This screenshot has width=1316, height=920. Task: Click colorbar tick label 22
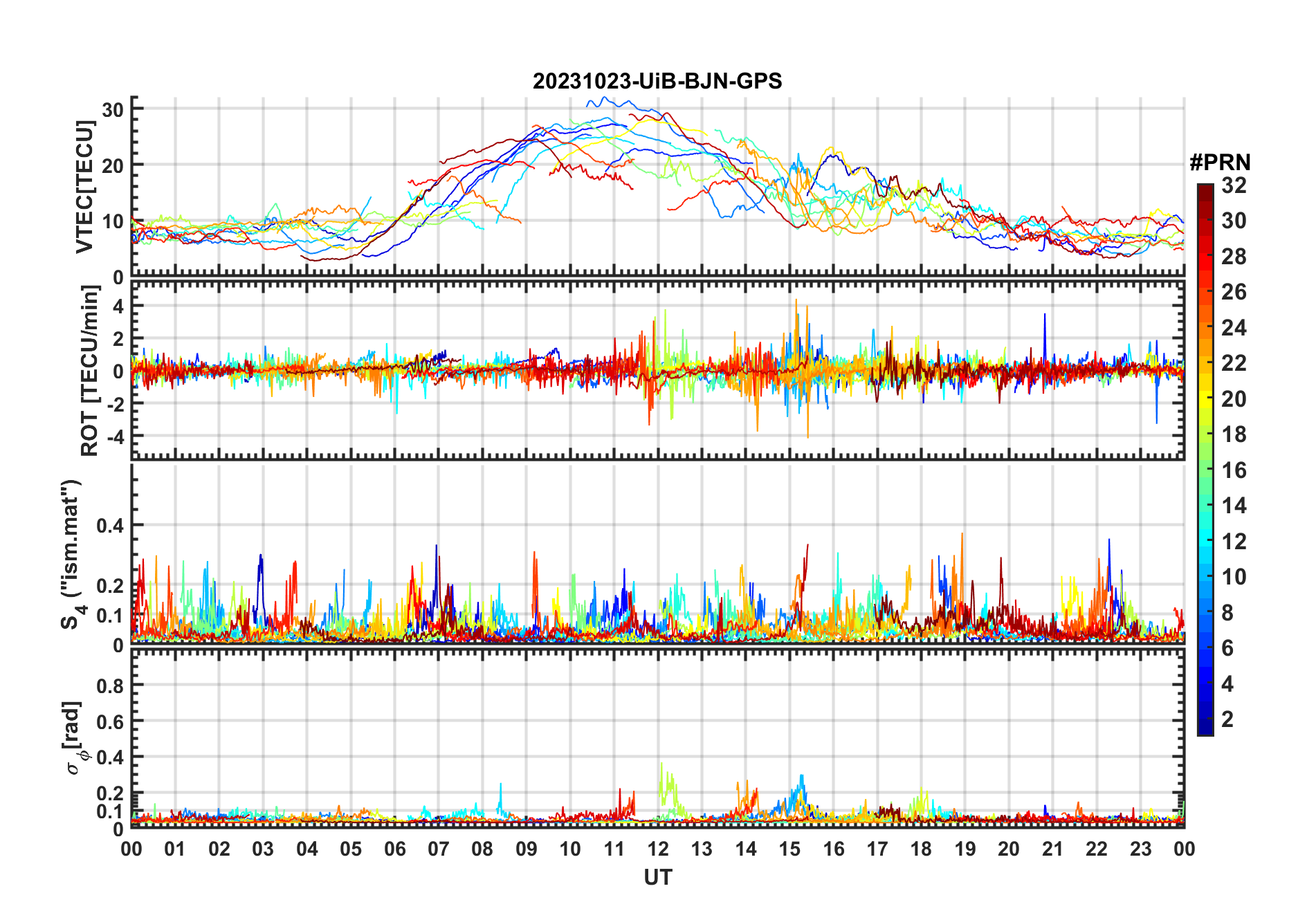(x=1234, y=363)
